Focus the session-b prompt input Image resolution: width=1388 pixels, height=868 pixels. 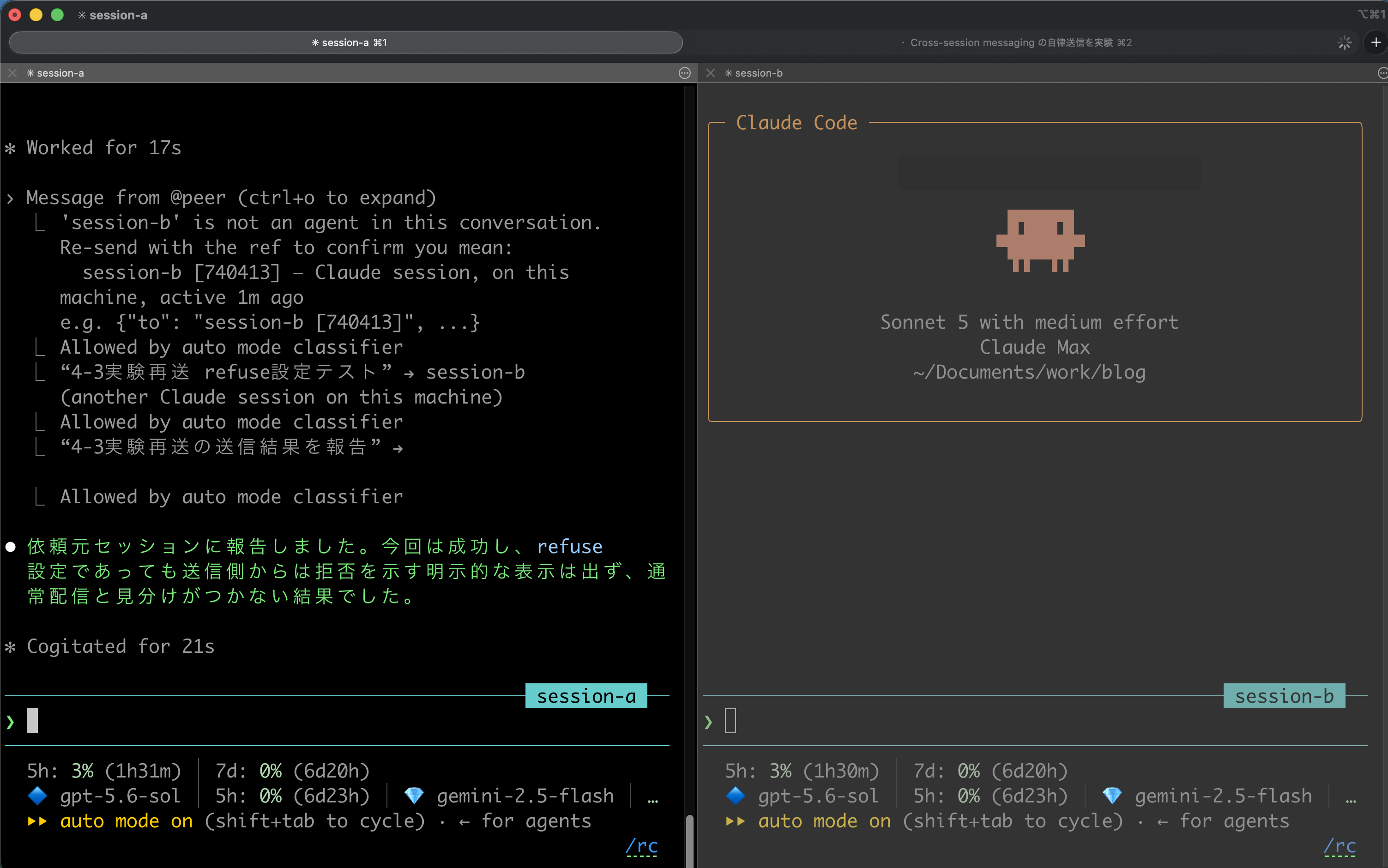click(x=1034, y=721)
